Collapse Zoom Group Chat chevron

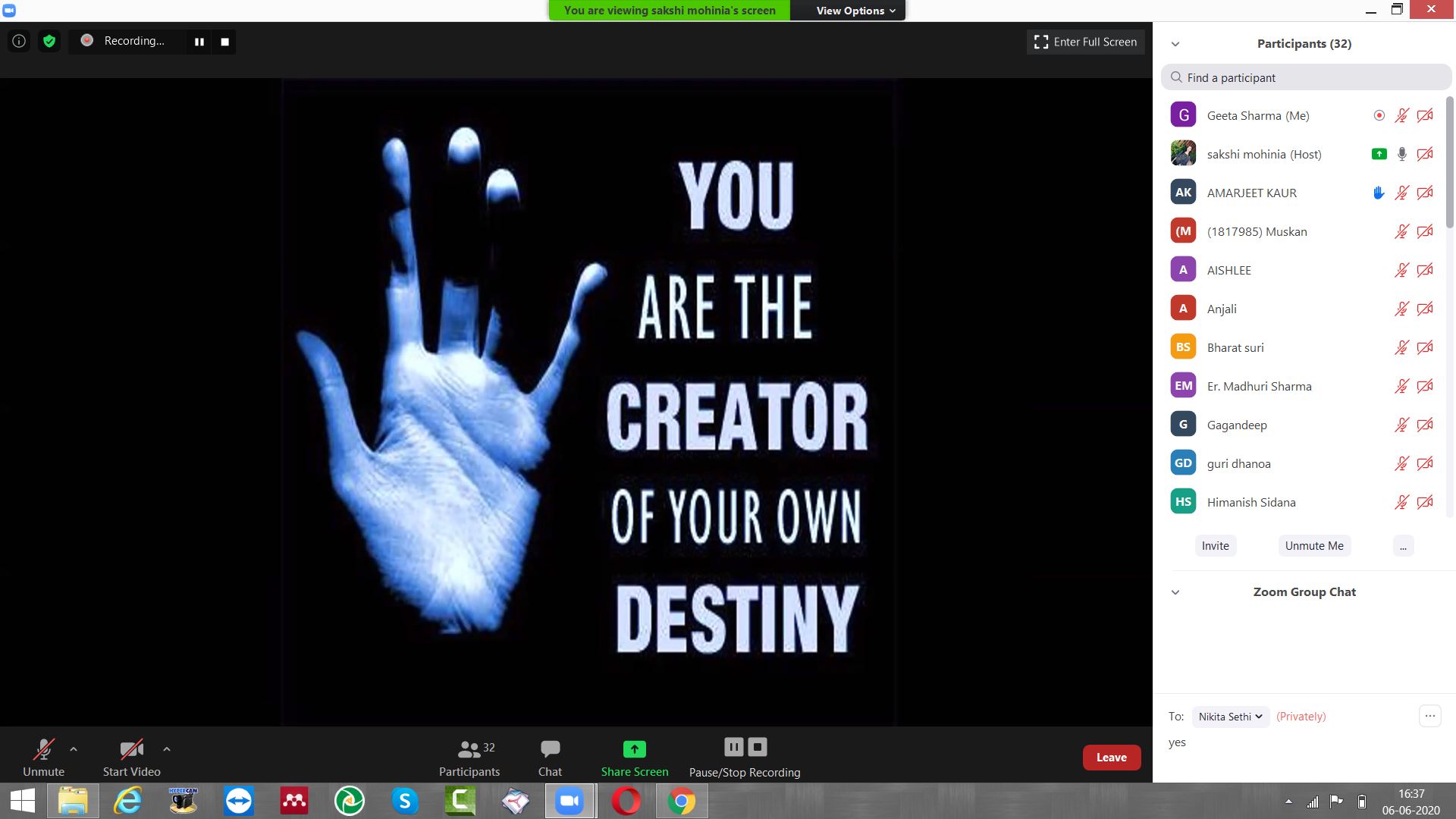point(1175,592)
